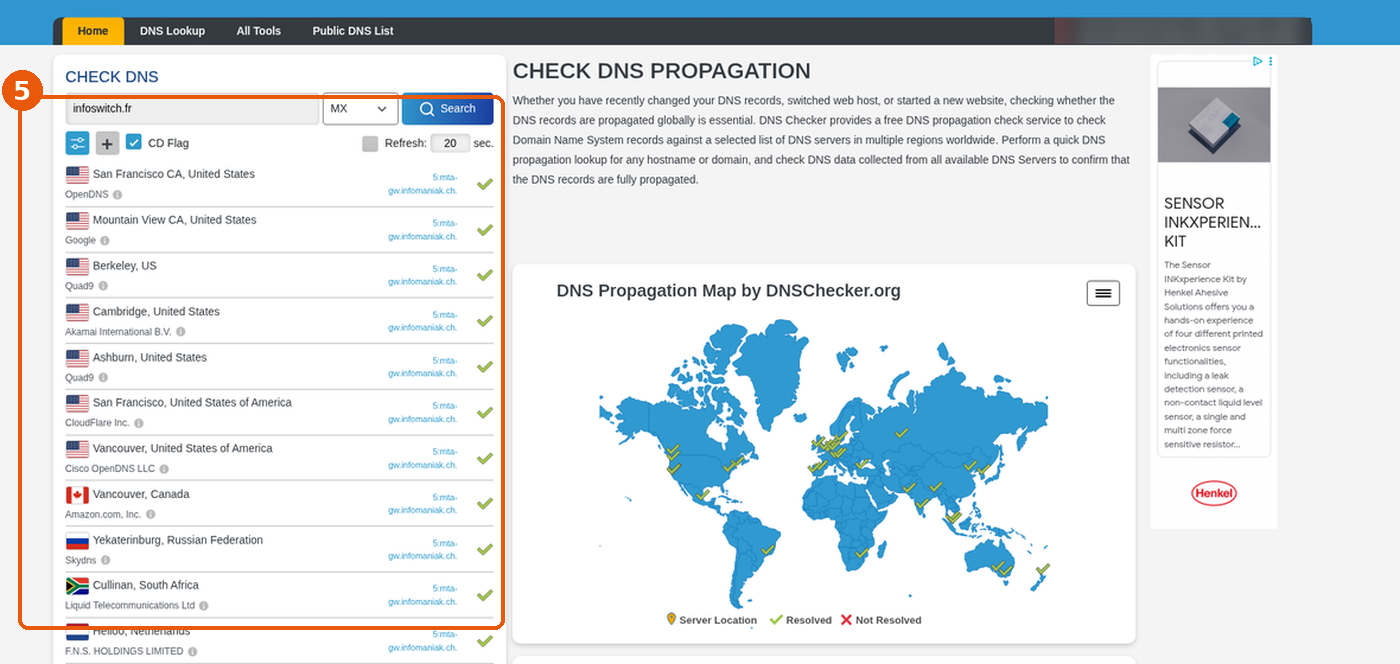Click info icon next to Cisco OpenDNS LLC
Image resolution: width=1400 pixels, height=664 pixels.
pos(164,469)
